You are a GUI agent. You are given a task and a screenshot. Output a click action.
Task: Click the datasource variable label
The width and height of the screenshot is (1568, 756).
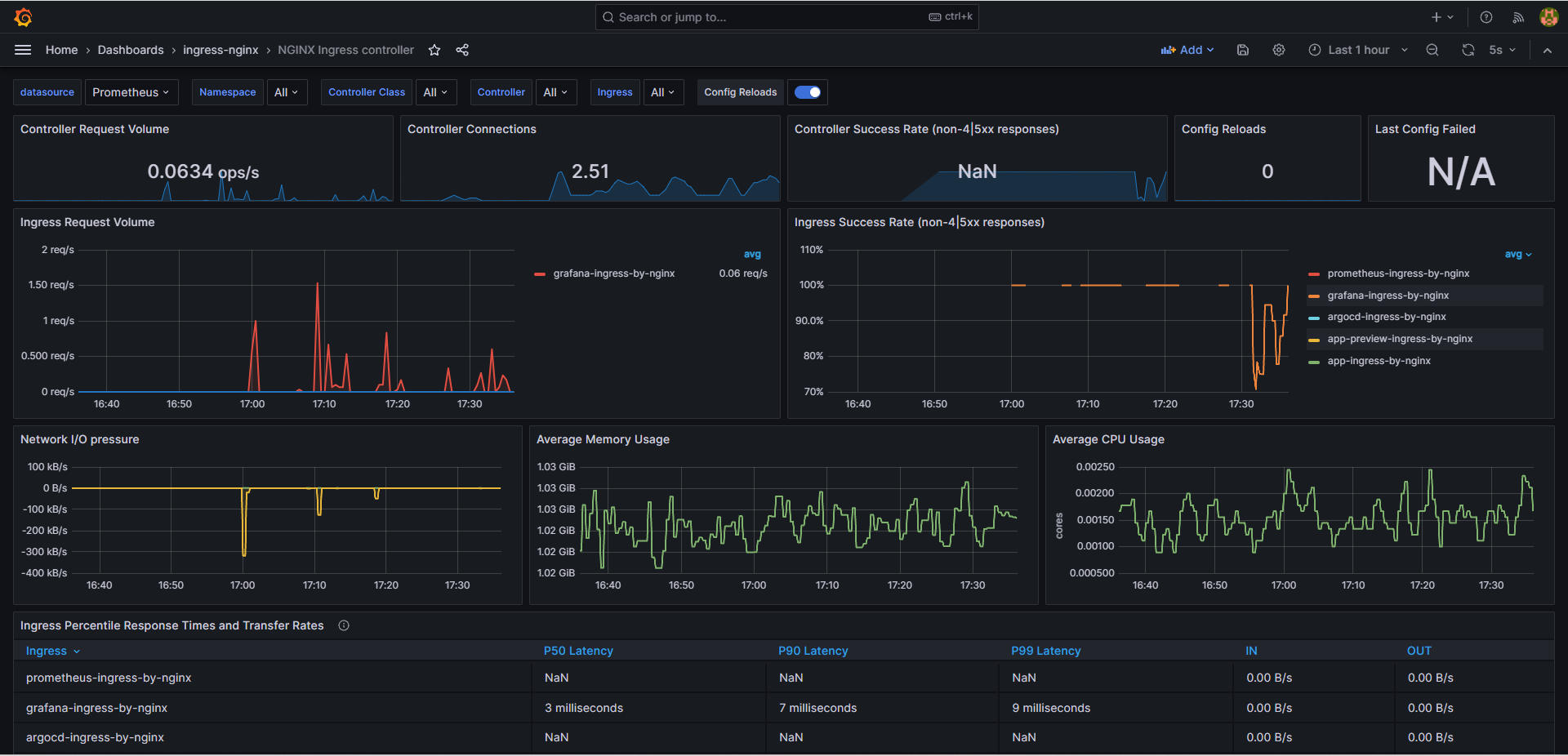pos(47,92)
